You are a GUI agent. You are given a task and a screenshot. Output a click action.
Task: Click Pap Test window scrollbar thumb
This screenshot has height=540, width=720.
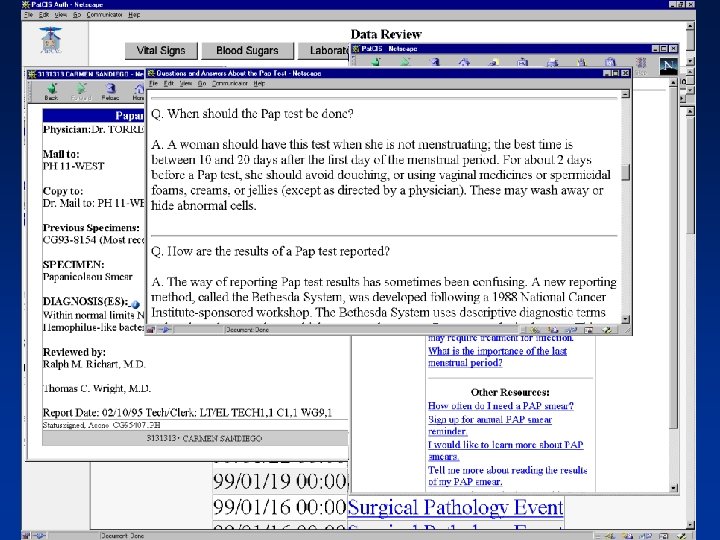click(625, 173)
